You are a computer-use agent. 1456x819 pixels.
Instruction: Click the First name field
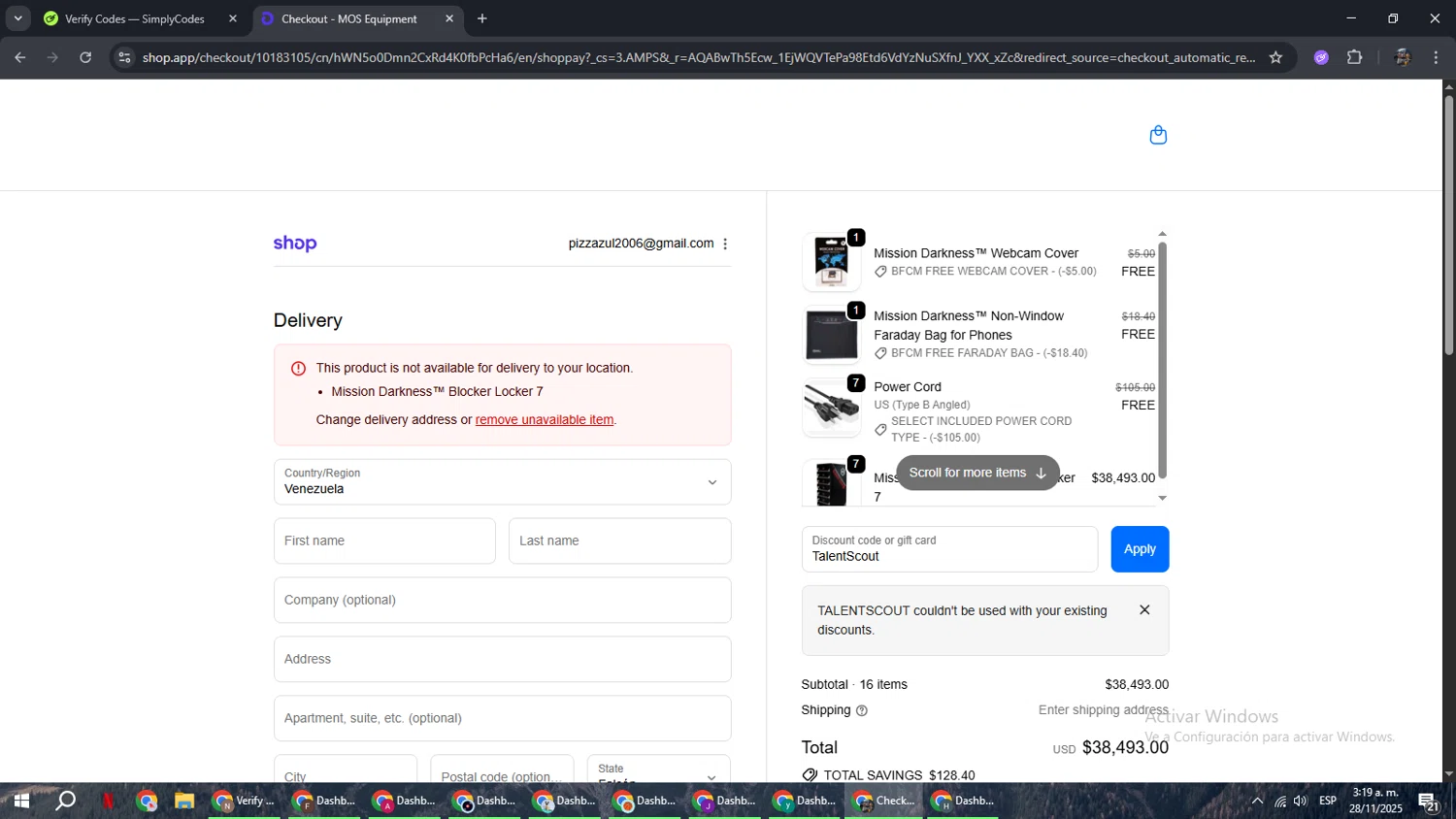(x=384, y=541)
